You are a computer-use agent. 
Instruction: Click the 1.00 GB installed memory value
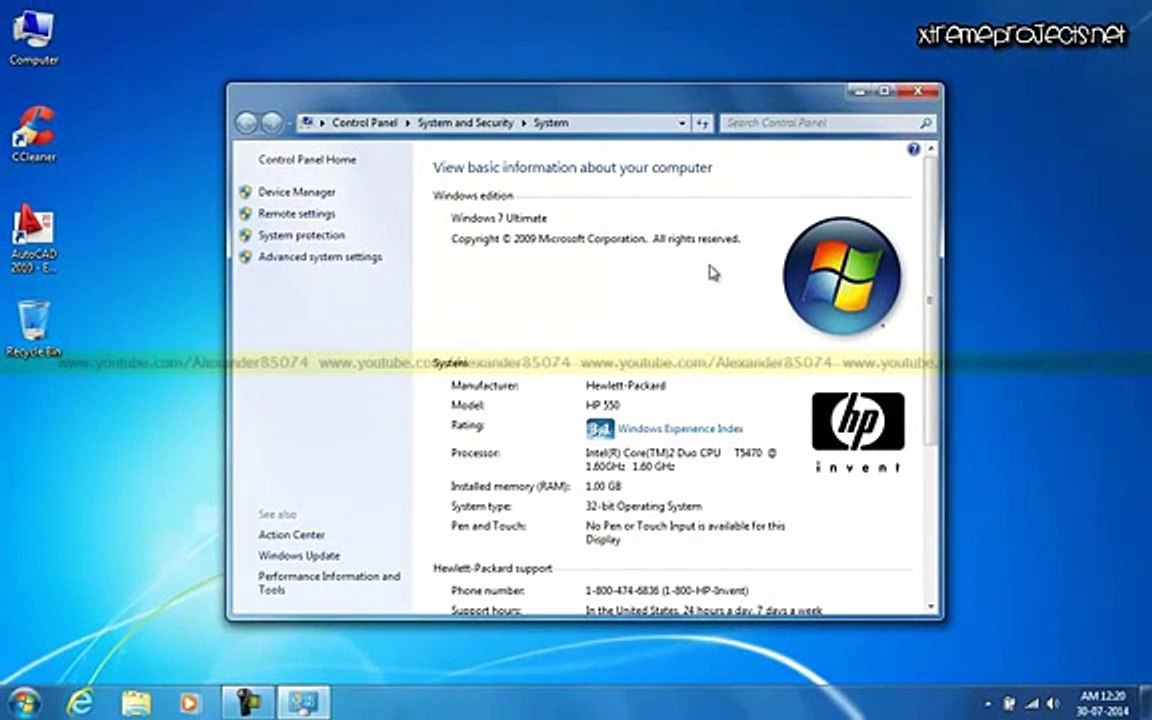(603, 486)
